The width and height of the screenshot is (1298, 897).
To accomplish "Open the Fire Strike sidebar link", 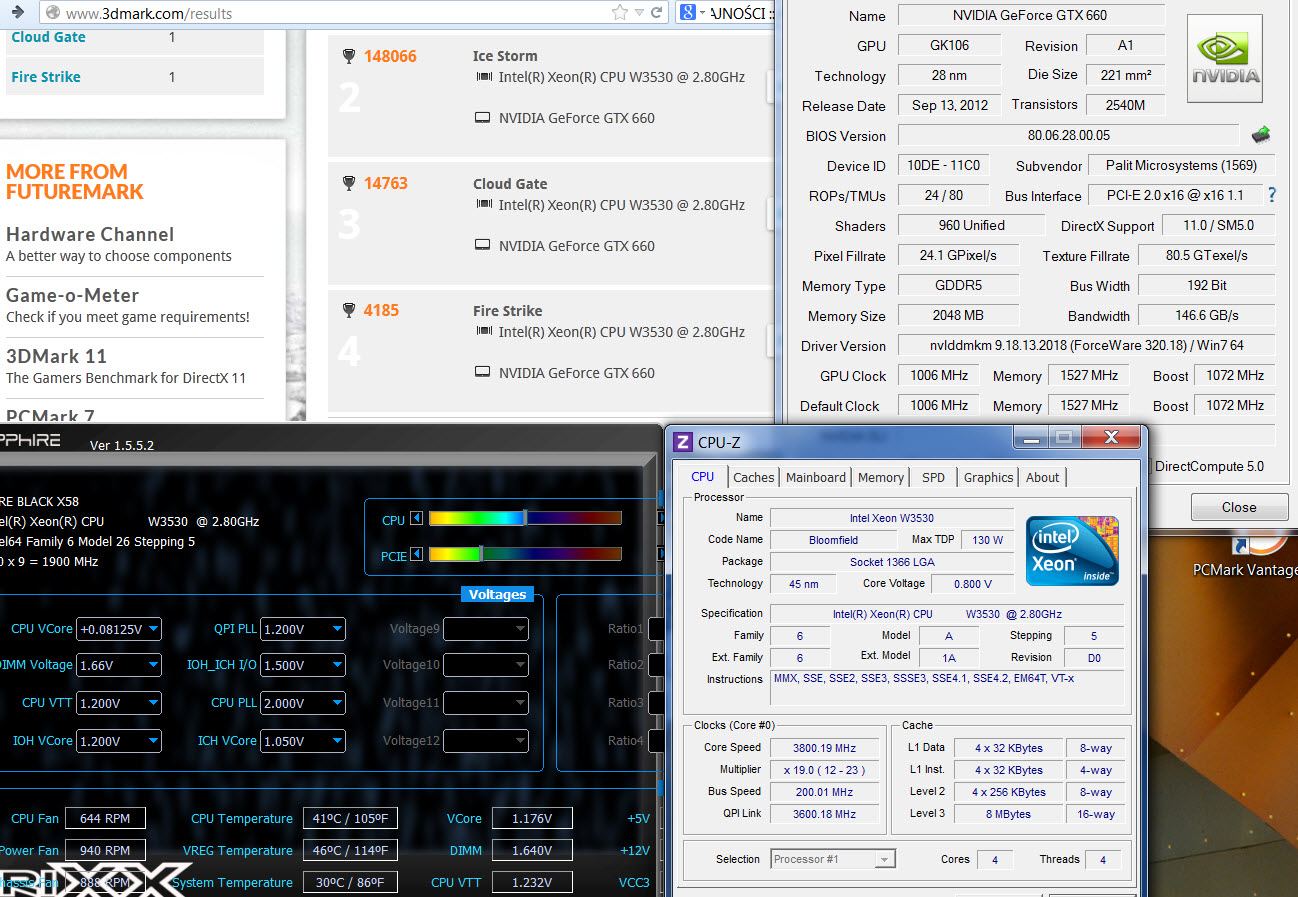I will tap(46, 77).
